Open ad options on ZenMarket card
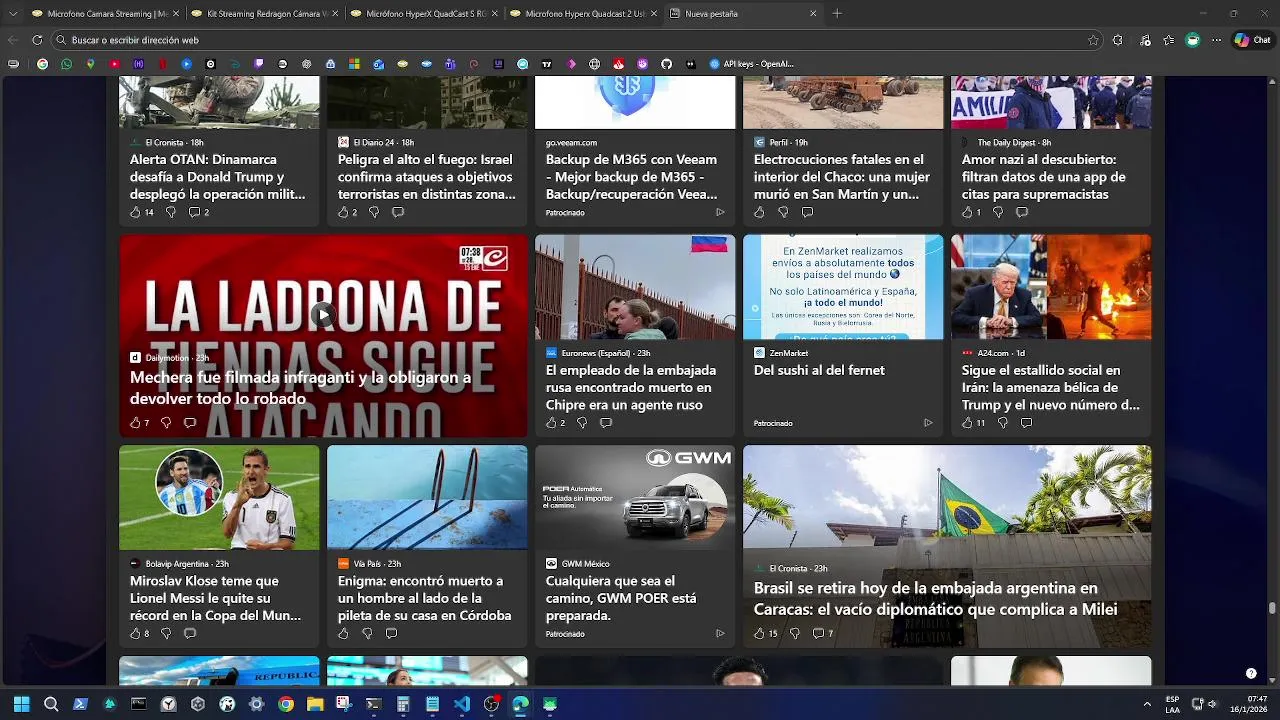This screenshot has width=1280, height=720. 928,423
